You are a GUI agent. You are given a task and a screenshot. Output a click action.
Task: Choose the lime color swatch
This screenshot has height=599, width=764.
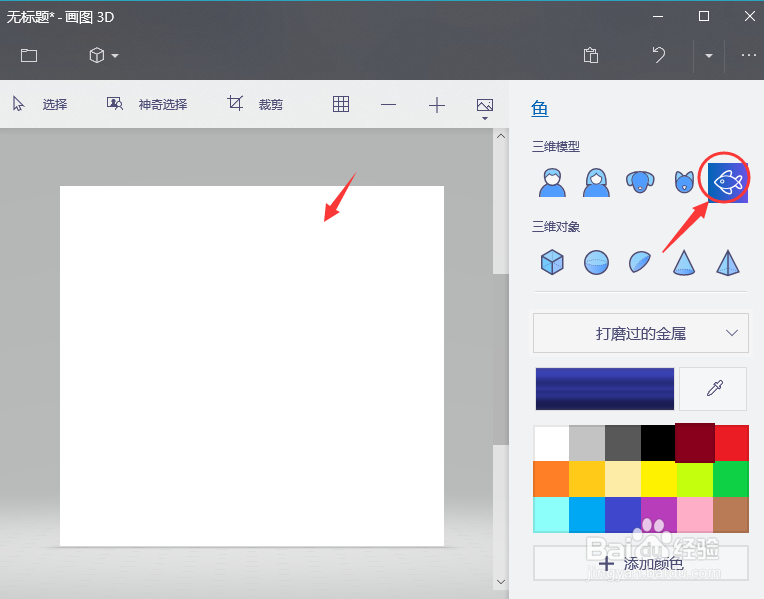[x=695, y=479]
